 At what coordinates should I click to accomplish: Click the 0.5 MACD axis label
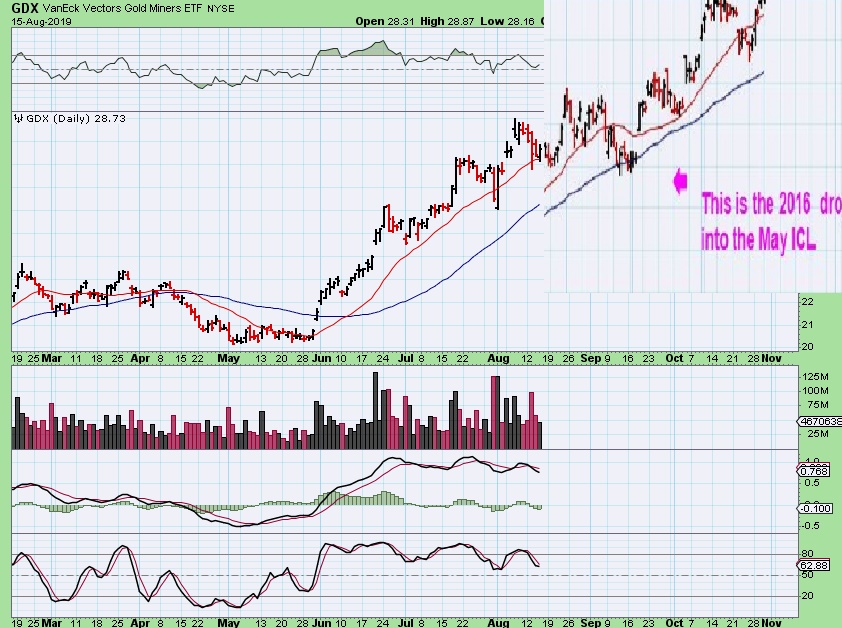click(x=812, y=482)
